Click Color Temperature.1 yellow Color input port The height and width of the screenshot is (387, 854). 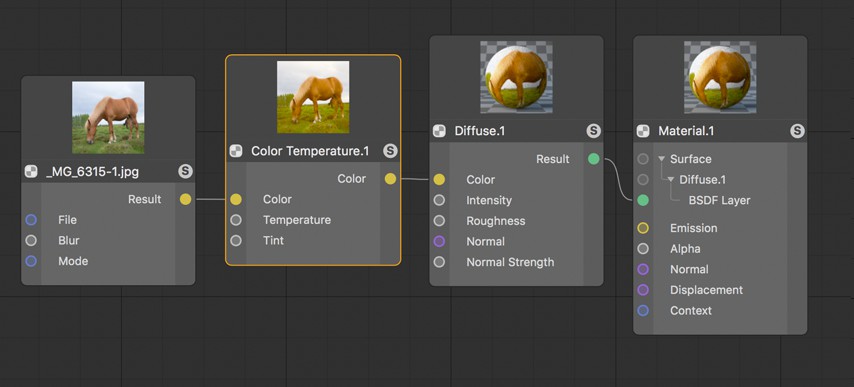click(x=236, y=199)
